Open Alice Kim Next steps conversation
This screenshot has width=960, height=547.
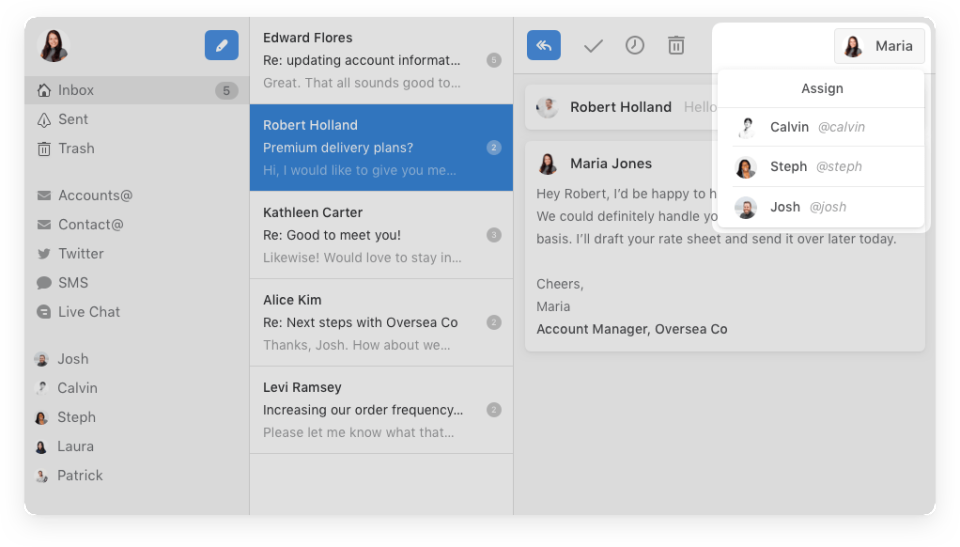[381, 323]
